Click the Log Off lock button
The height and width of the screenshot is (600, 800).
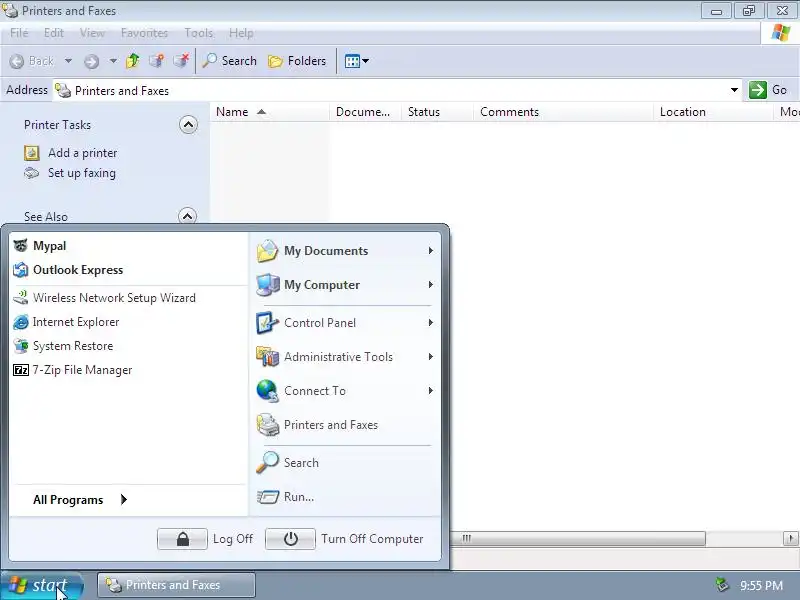point(182,539)
